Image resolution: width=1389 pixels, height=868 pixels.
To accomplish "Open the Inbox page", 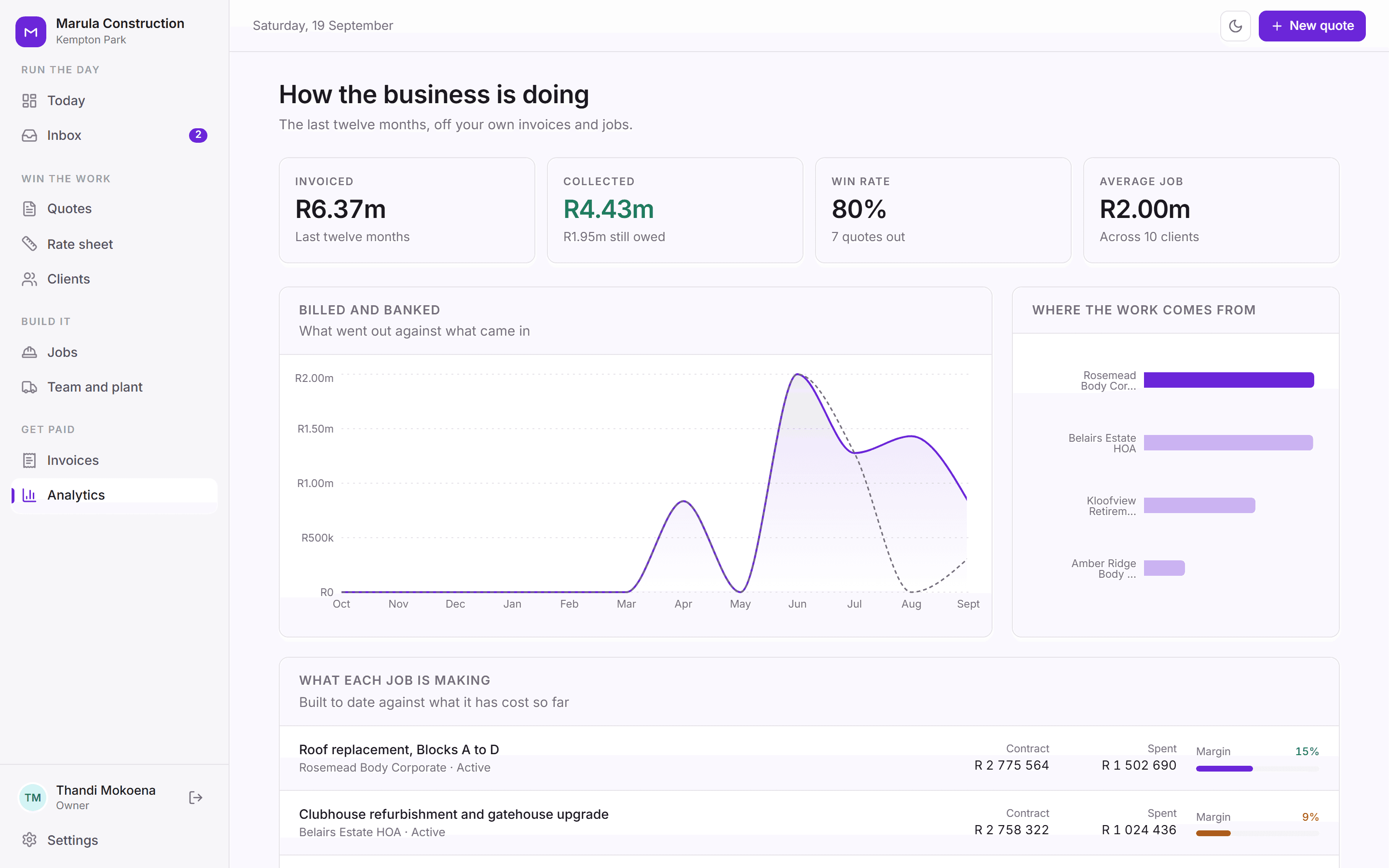I will click(x=114, y=136).
